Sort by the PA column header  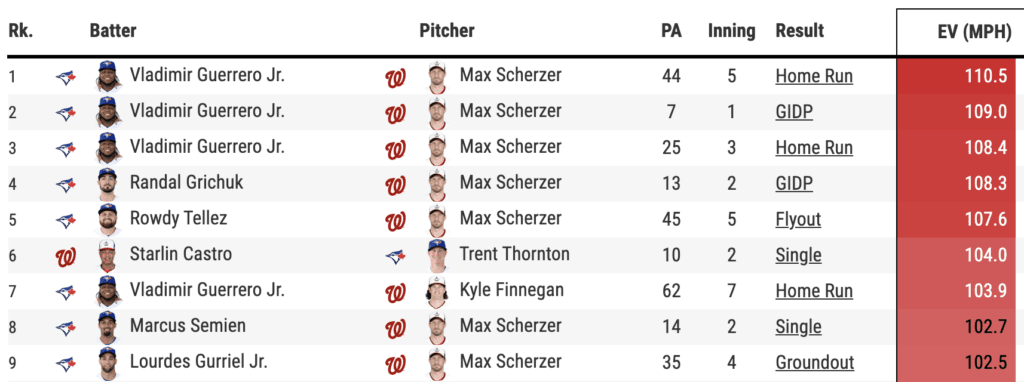[671, 31]
